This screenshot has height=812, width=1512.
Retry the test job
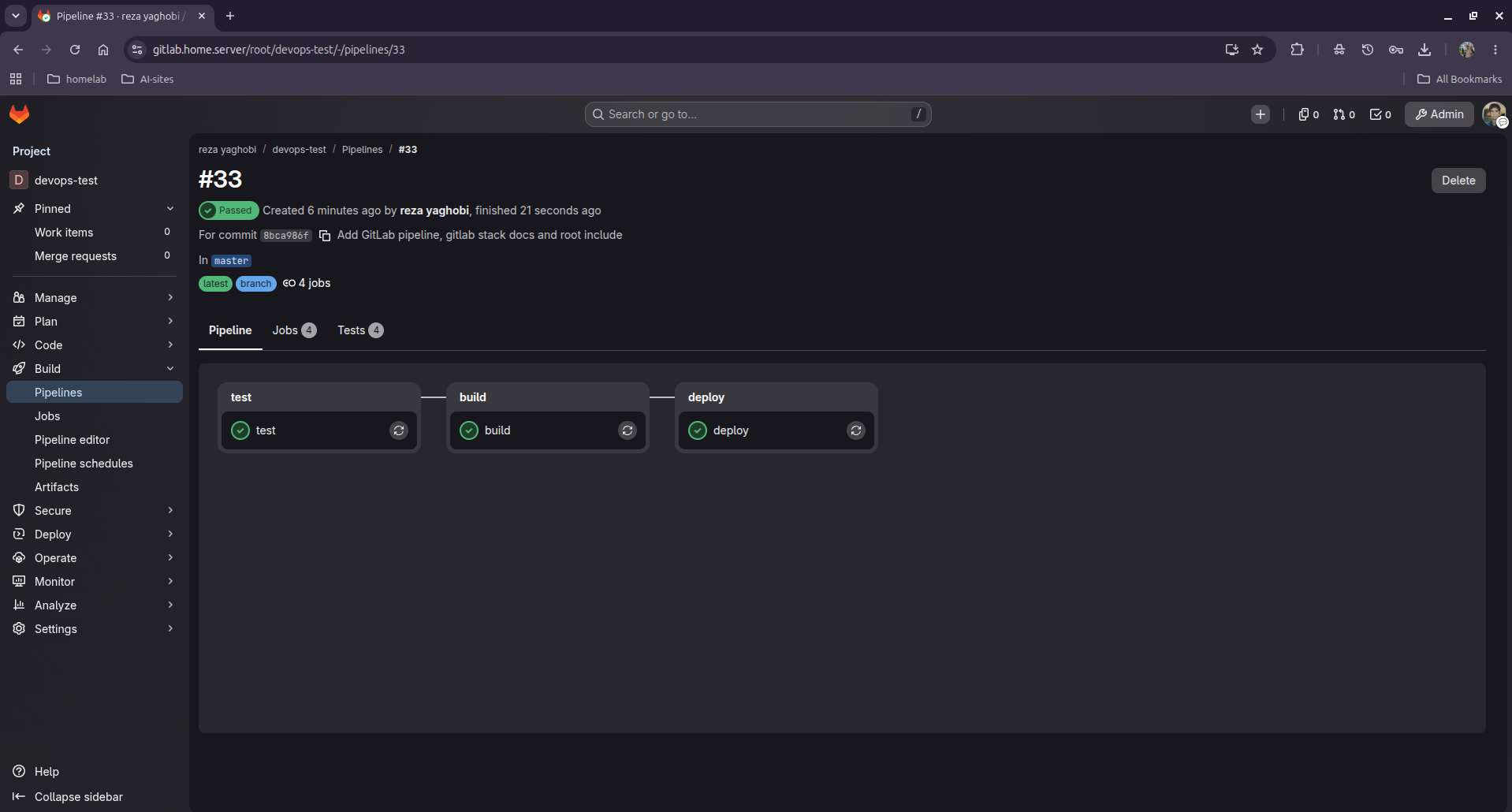coord(399,430)
